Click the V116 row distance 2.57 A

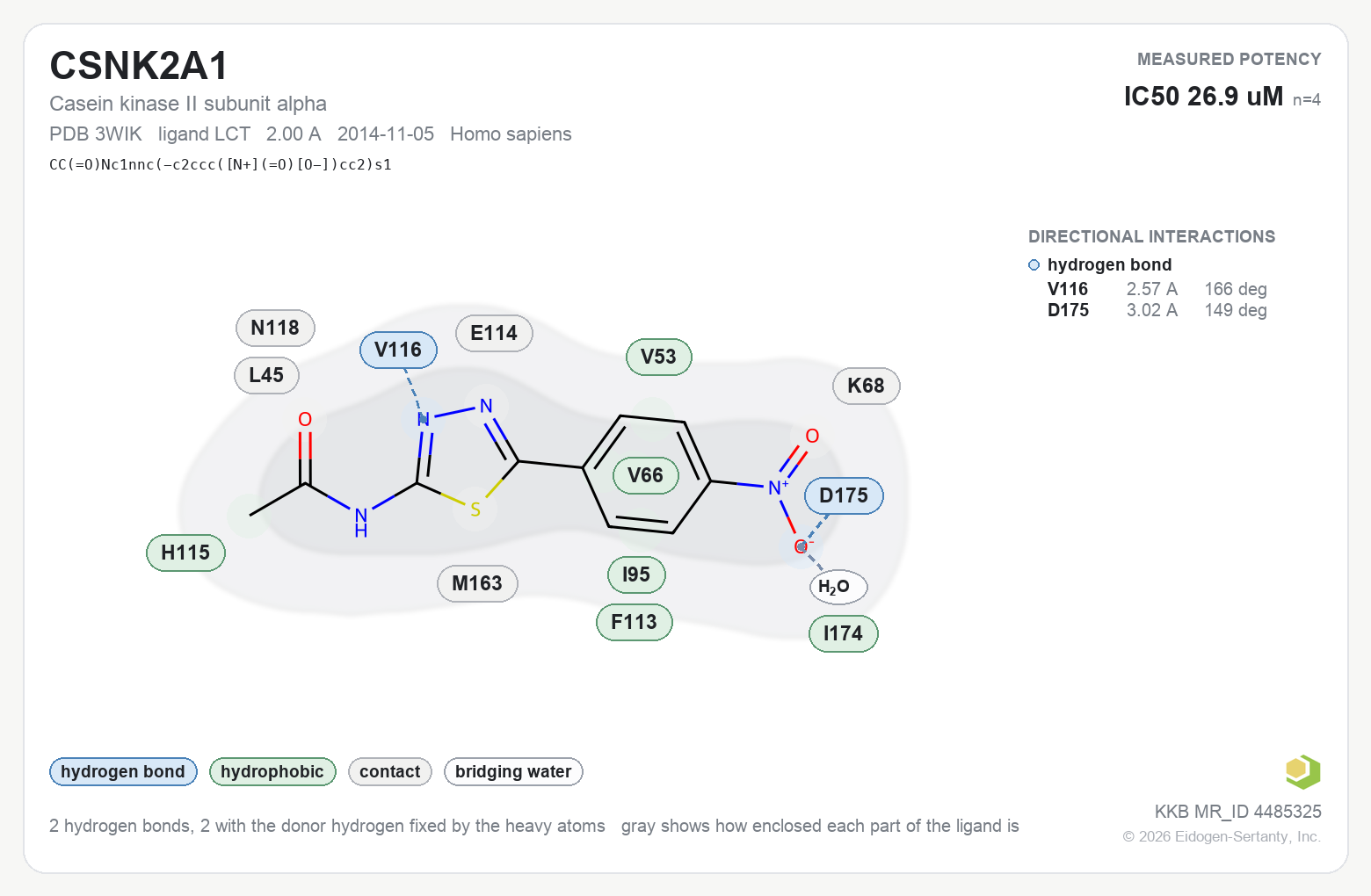click(1151, 289)
